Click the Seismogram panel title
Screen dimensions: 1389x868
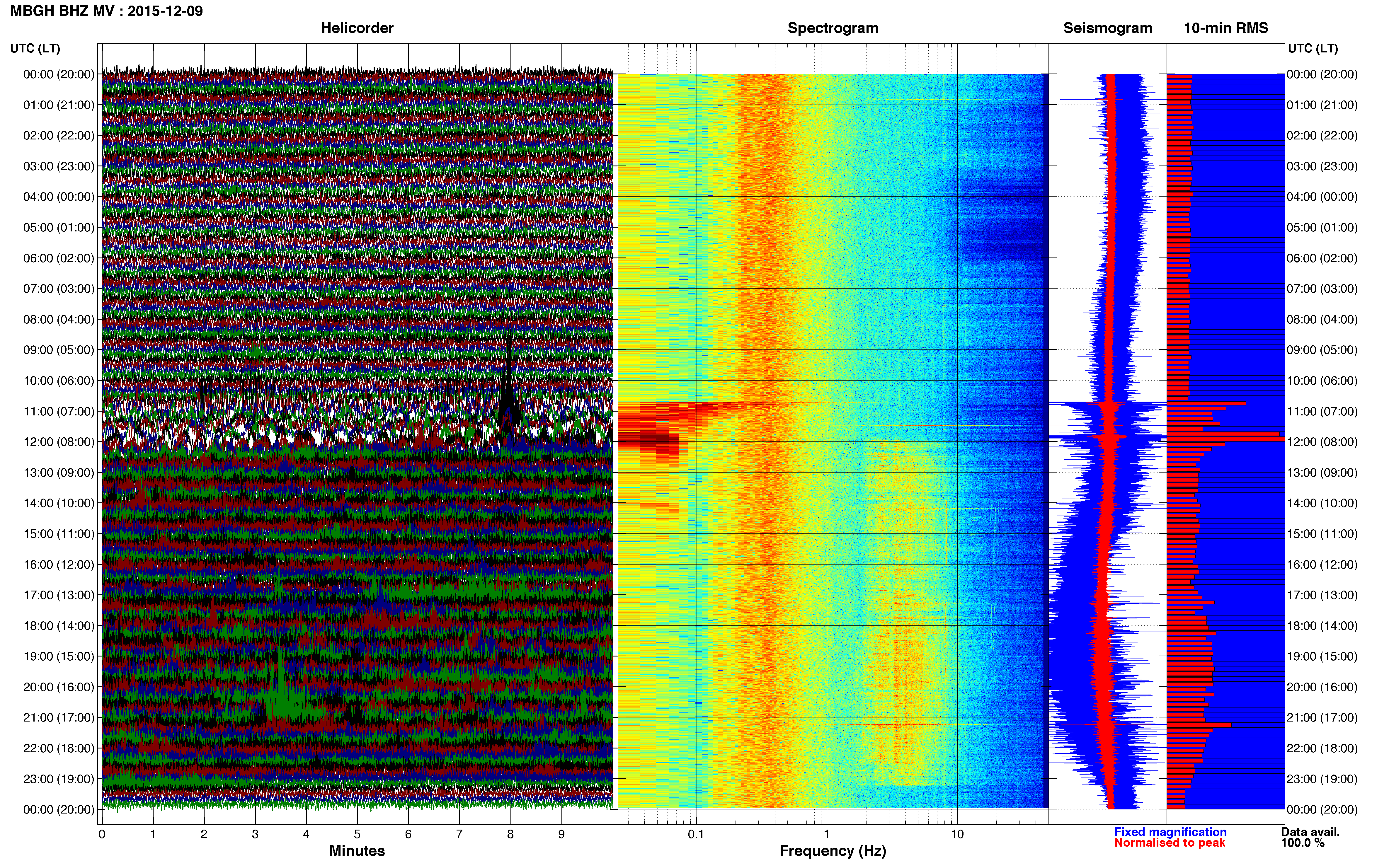pyautogui.click(x=1107, y=28)
